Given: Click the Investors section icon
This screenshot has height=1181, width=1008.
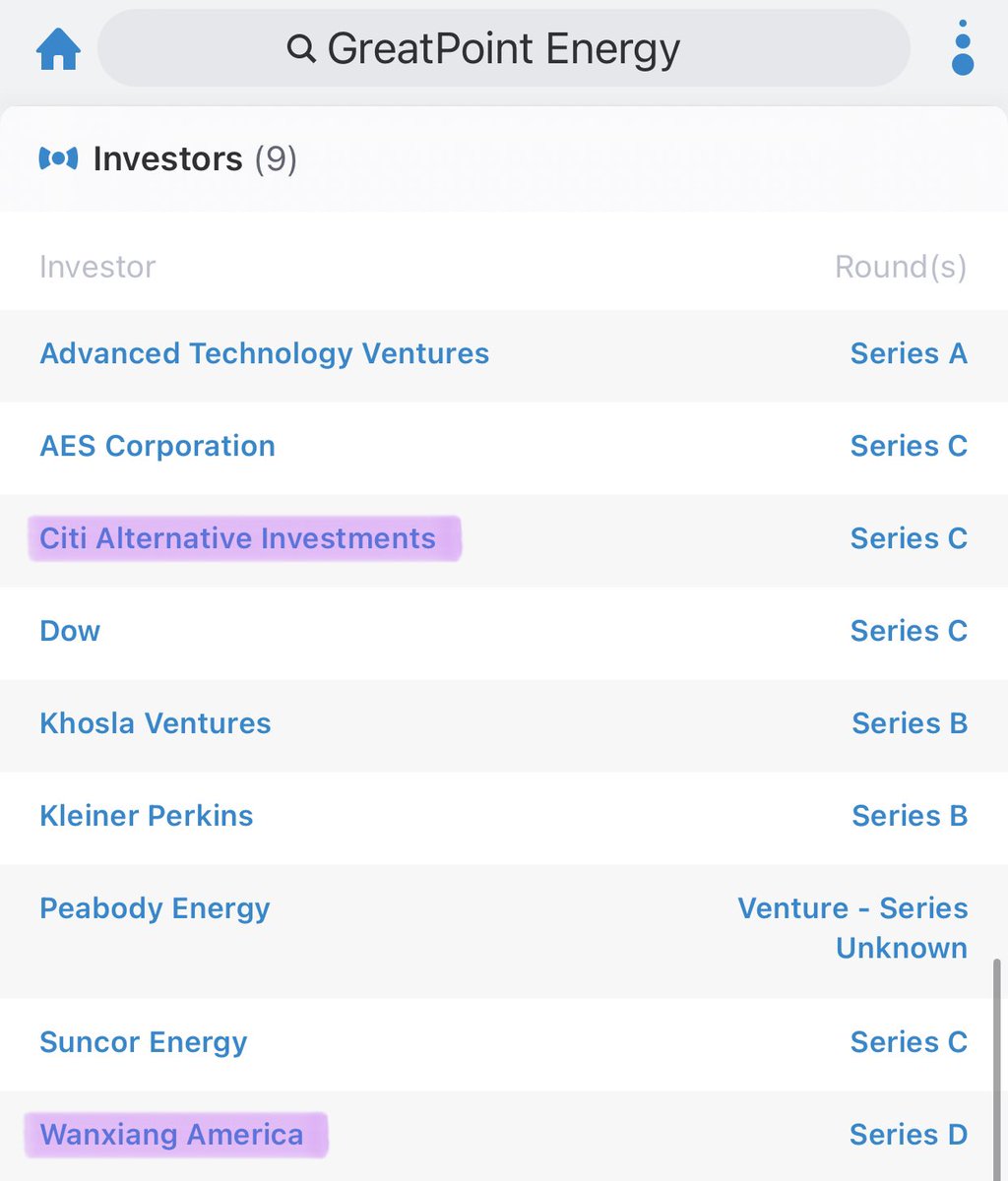Looking at the screenshot, I should (58, 158).
